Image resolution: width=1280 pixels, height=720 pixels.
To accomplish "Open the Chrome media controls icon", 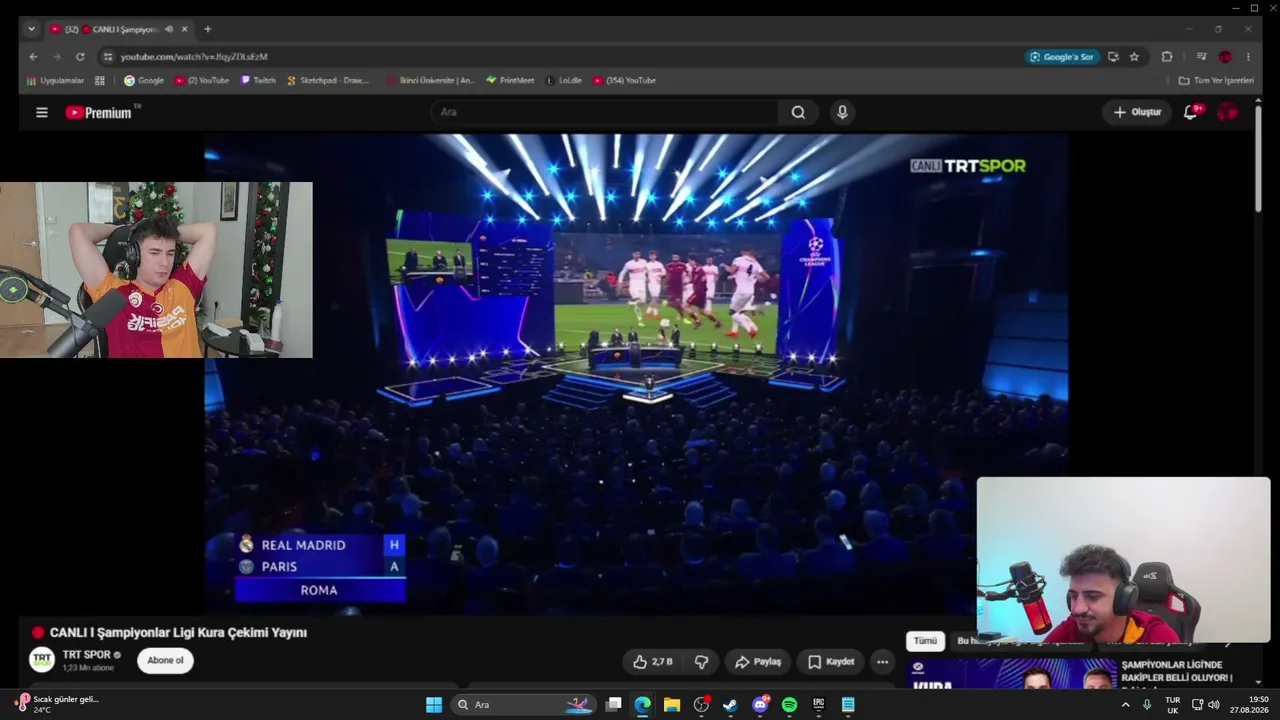I will click(x=1202, y=57).
